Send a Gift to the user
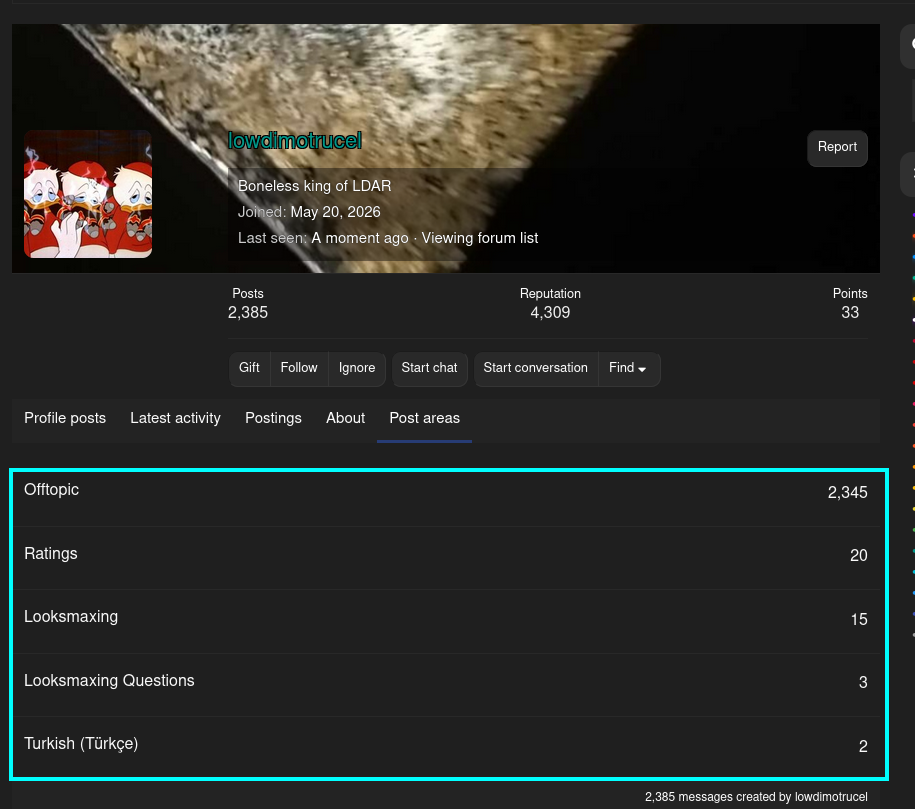The image size is (915, 809). coord(249,368)
